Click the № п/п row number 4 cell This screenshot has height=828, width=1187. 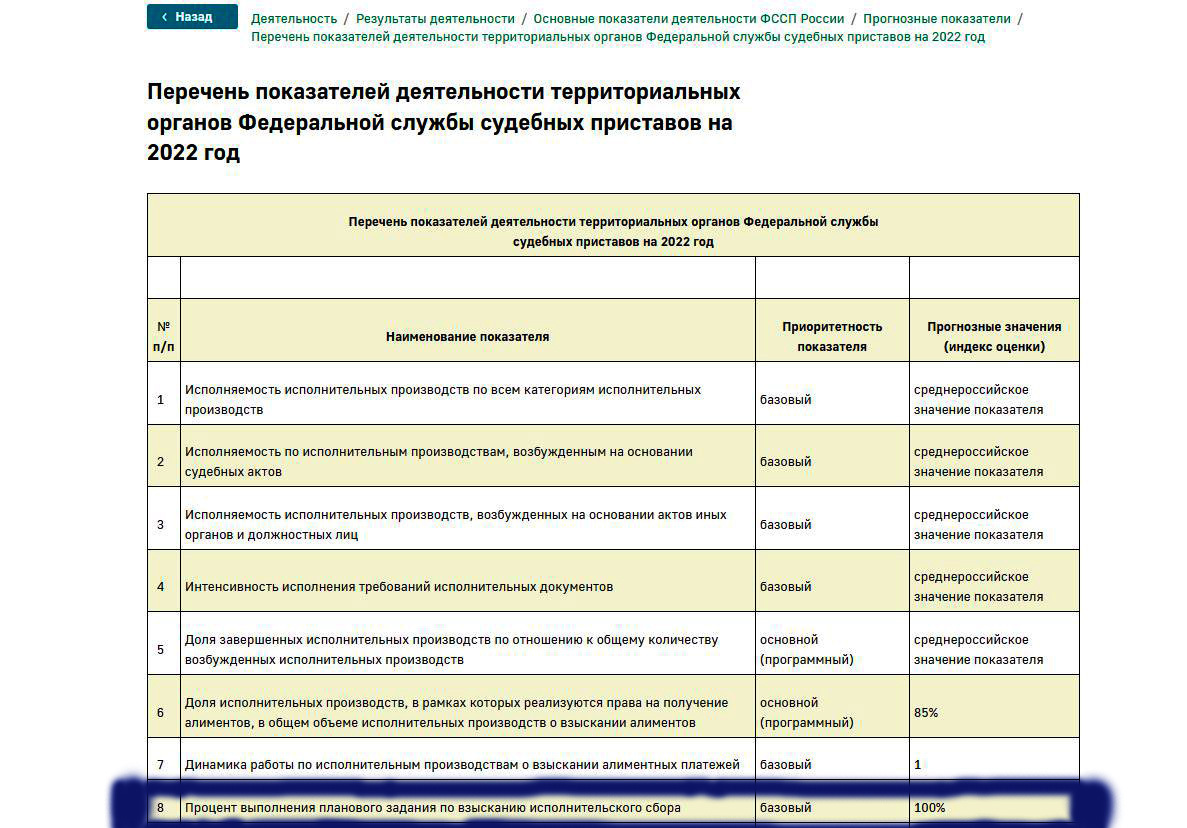[163, 585]
